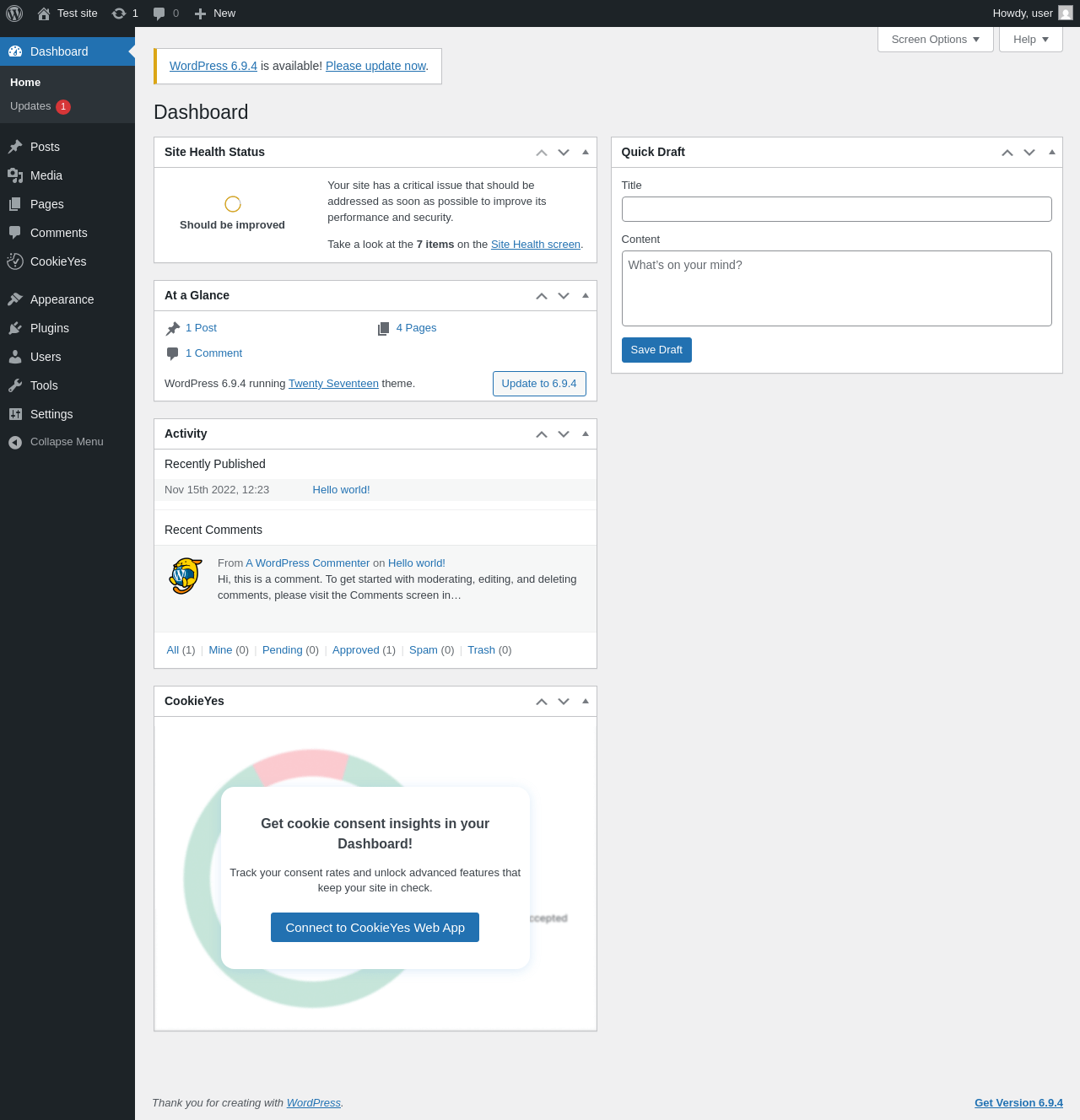Open the WordPress logo menu

point(14,13)
